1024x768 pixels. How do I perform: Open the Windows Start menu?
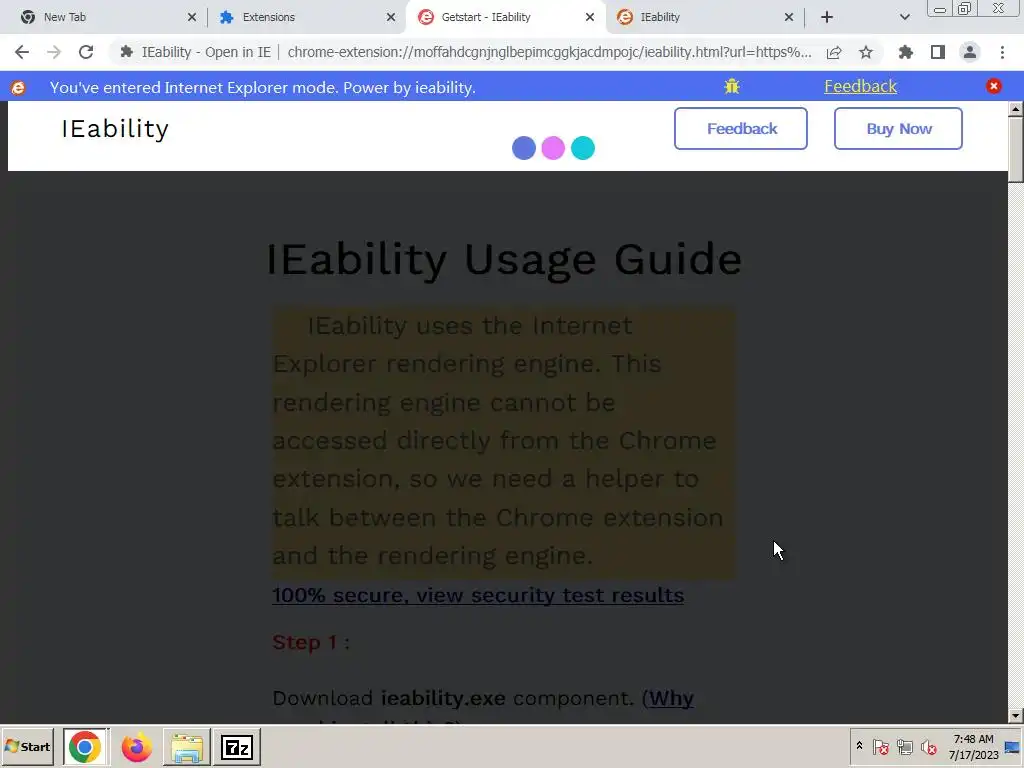coord(27,747)
